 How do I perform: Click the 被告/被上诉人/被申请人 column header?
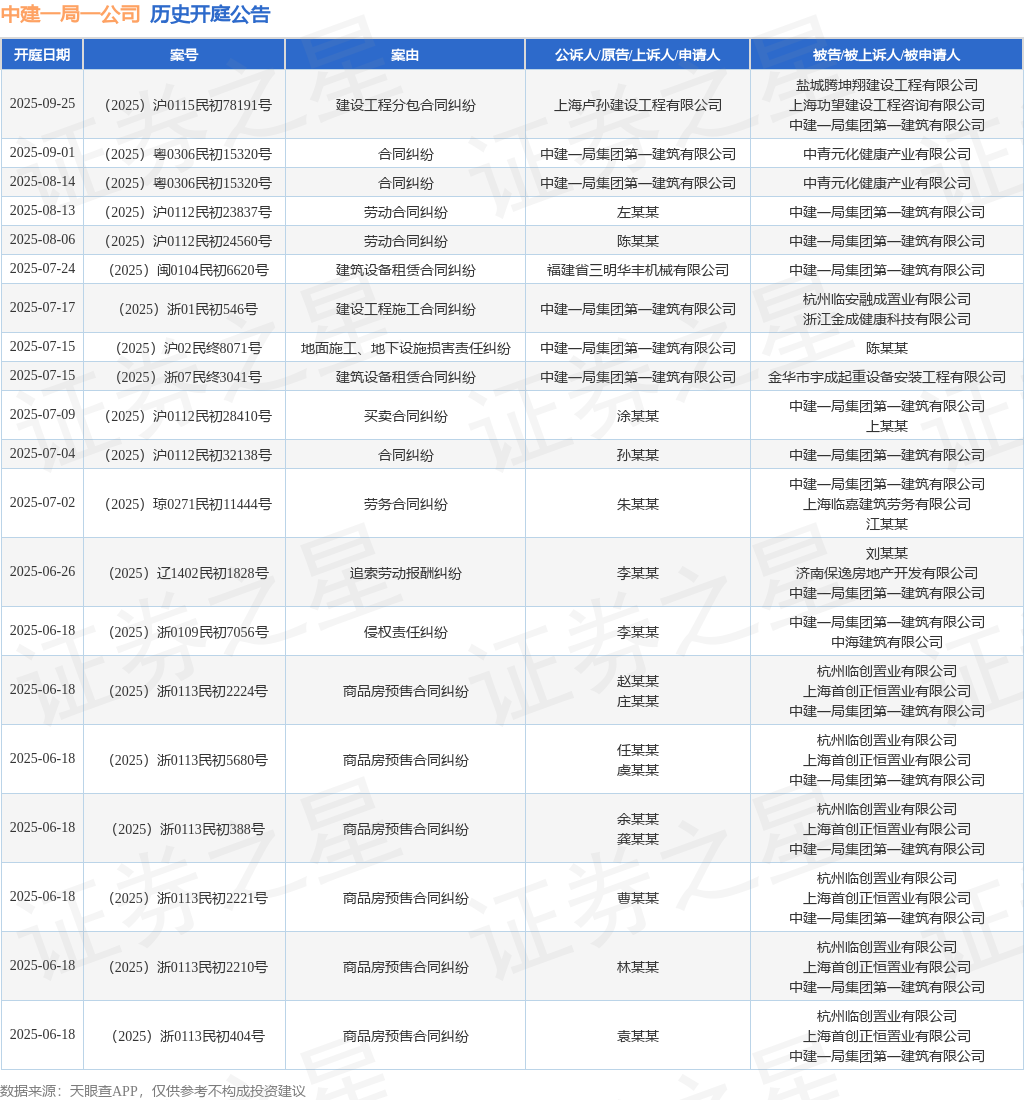pos(887,55)
